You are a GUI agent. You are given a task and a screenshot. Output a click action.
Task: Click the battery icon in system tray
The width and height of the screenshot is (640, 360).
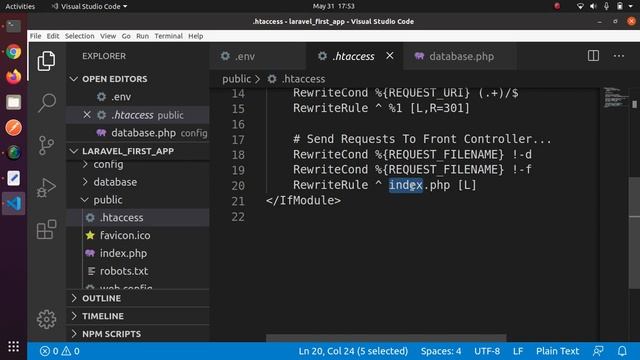click(620, 6)
